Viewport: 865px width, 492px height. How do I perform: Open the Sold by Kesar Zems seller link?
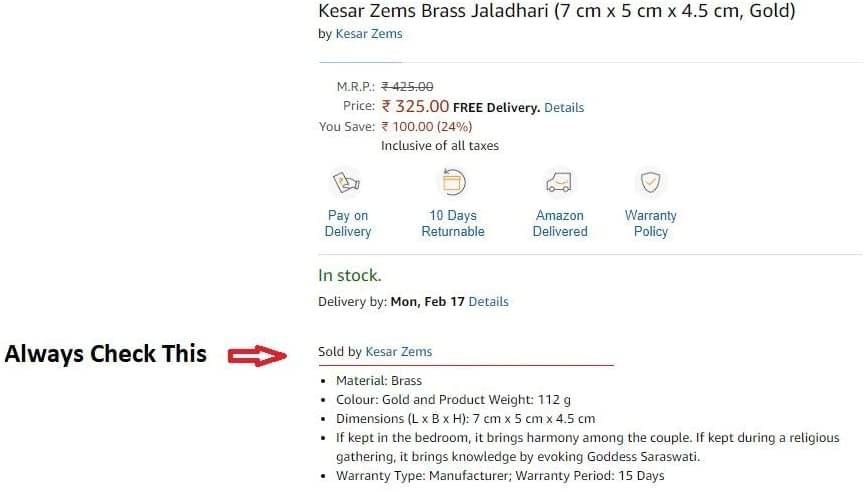pos(398,351)
